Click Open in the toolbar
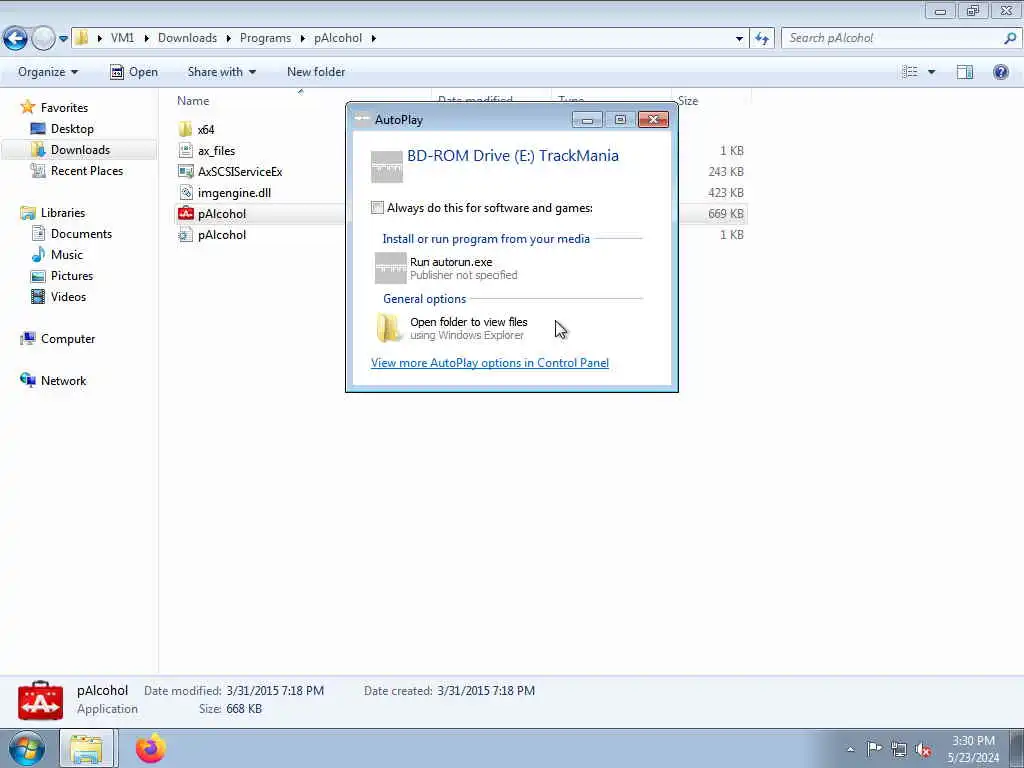The height and width of the screenshot is (768, 1024). click(x=134, y=72)
